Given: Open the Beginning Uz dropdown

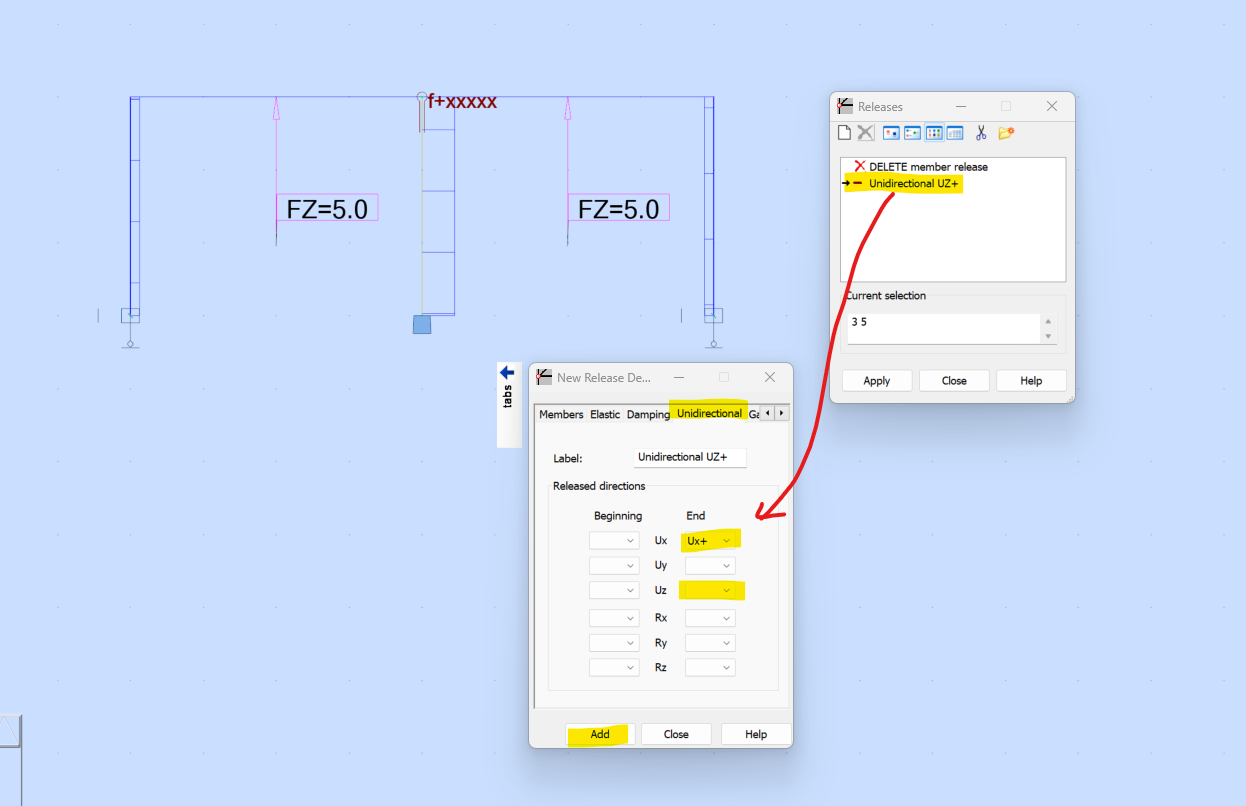Looking at the screenshot, I should [x=614, y=590].
